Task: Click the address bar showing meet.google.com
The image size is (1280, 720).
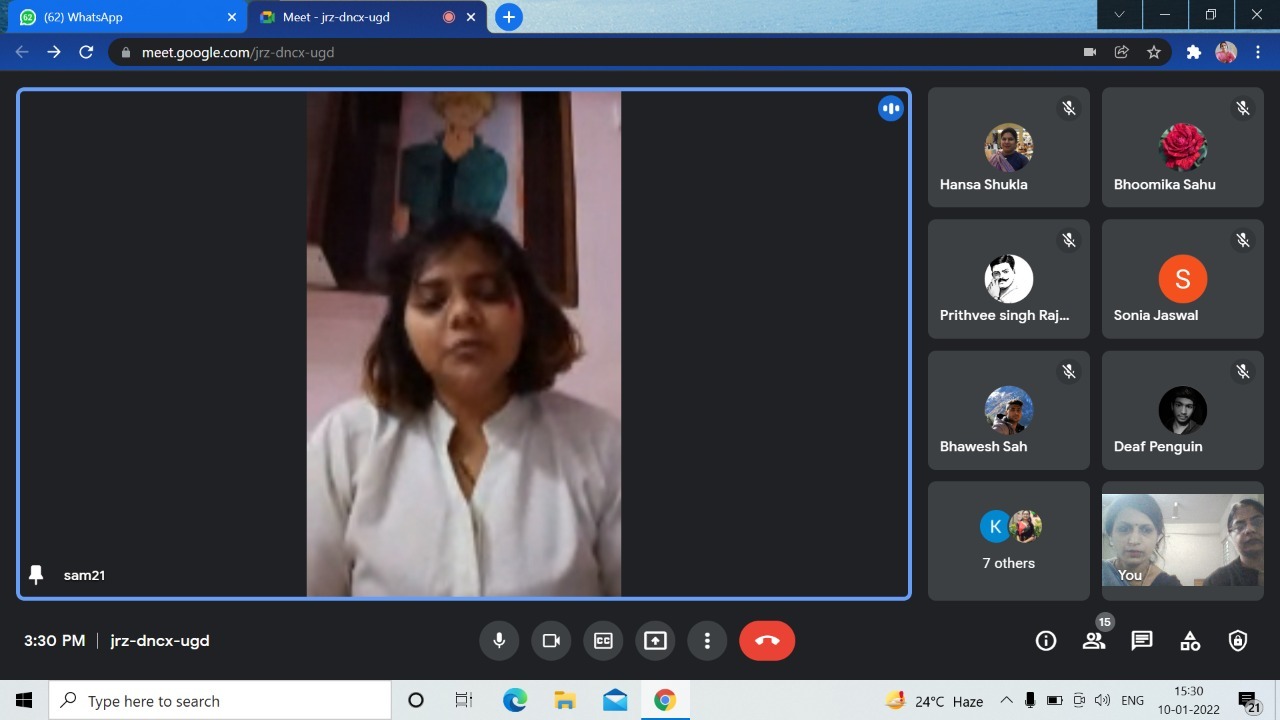Action: (640, 52)
